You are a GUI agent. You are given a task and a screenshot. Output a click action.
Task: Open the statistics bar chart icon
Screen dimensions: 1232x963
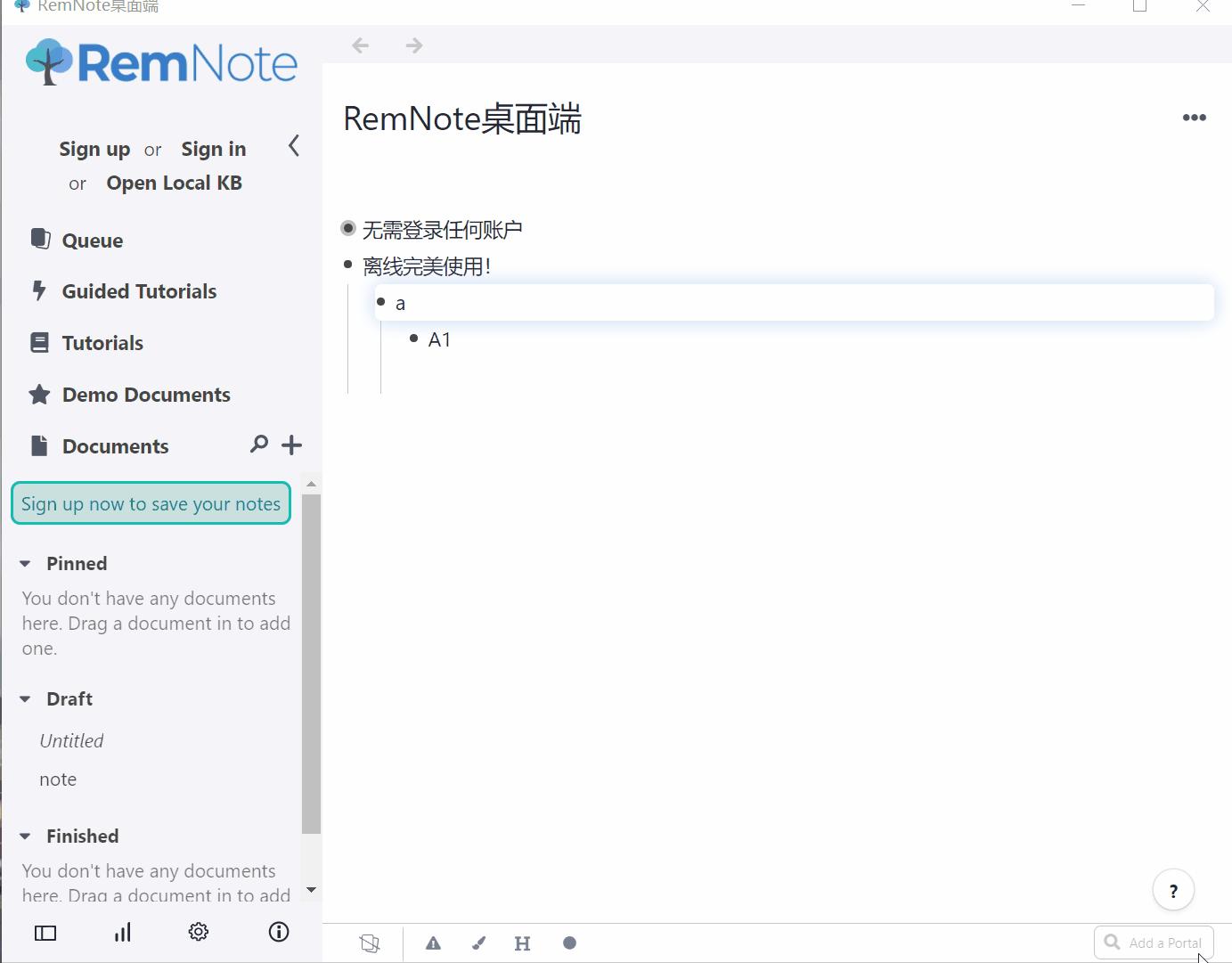pyautogui.click(x=123, y=933)
